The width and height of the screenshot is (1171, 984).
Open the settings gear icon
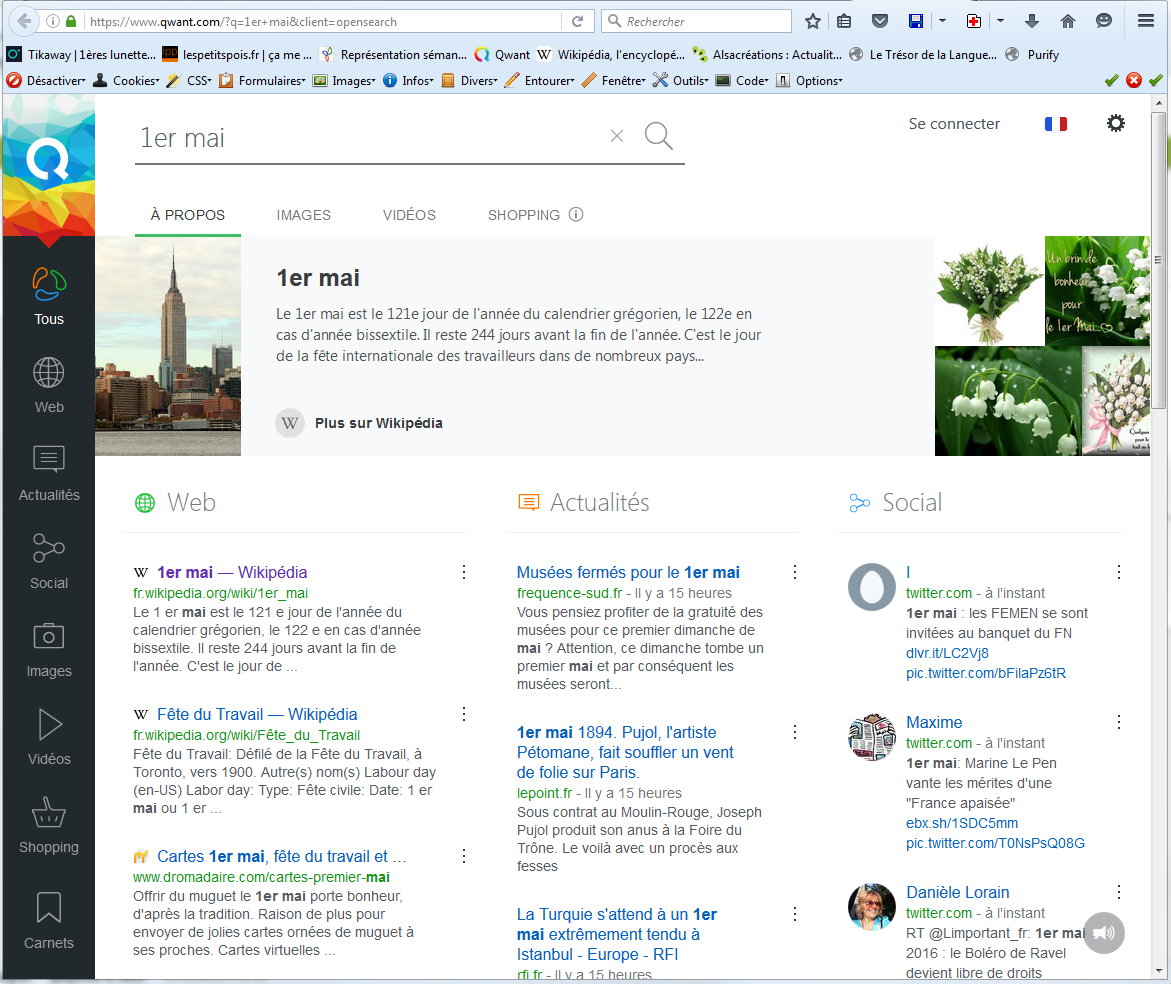pyautogui.click(x=1115, y=123)
